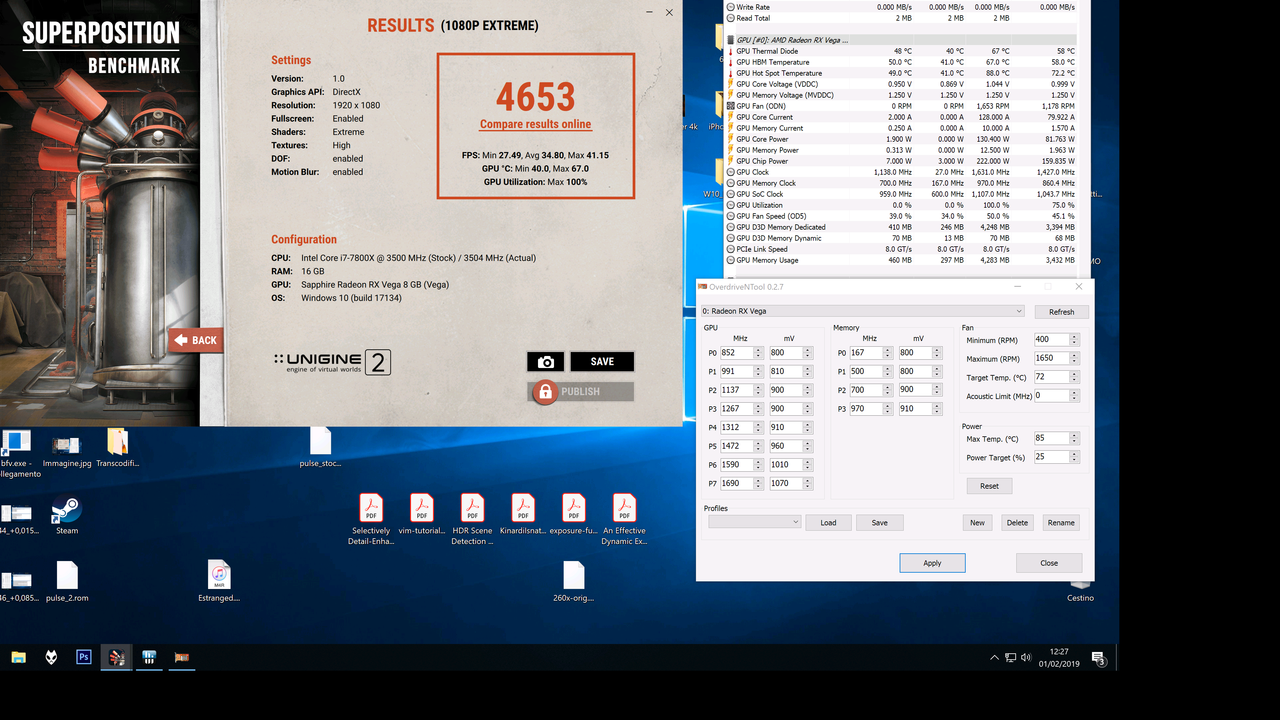1280x720 pixels.
Task: Click the camera screenshot icon in Superposition
Action: (546, 362)
